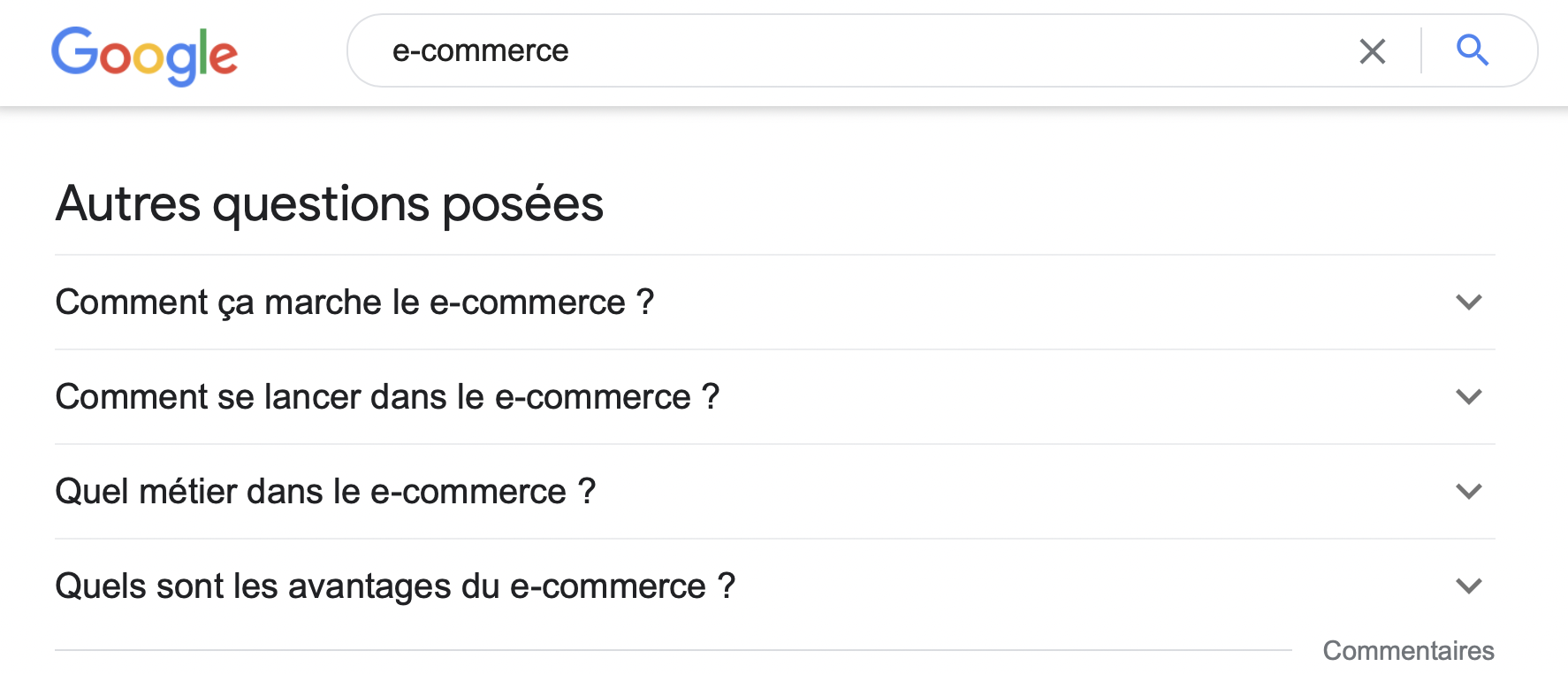Image resolution: width=1568 pixels, height=674 pixels.
Task: Click the blue magnifying glass search icon
Action: pos(1473,50)
